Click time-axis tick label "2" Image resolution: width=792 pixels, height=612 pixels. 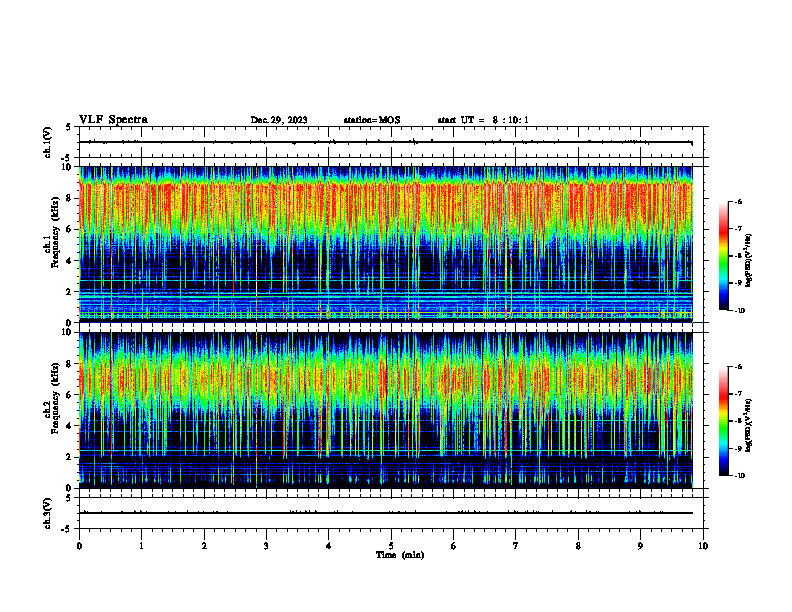pos(204,546)
